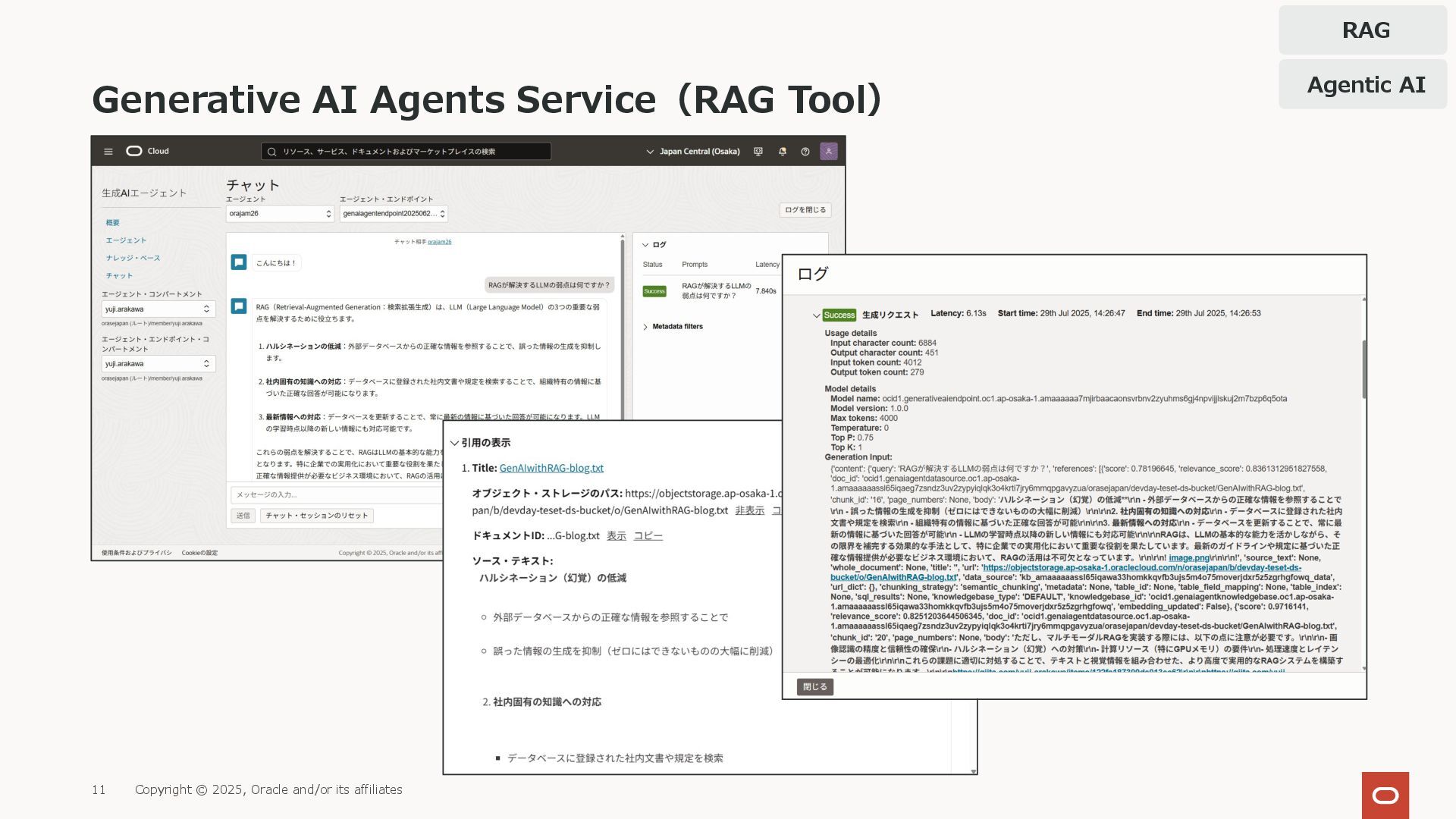Image resolution: width=1456 pixels, height=819 pixels.
Task: Click the Model version: 1.0.0 line
Action: (x=869, y=409)
